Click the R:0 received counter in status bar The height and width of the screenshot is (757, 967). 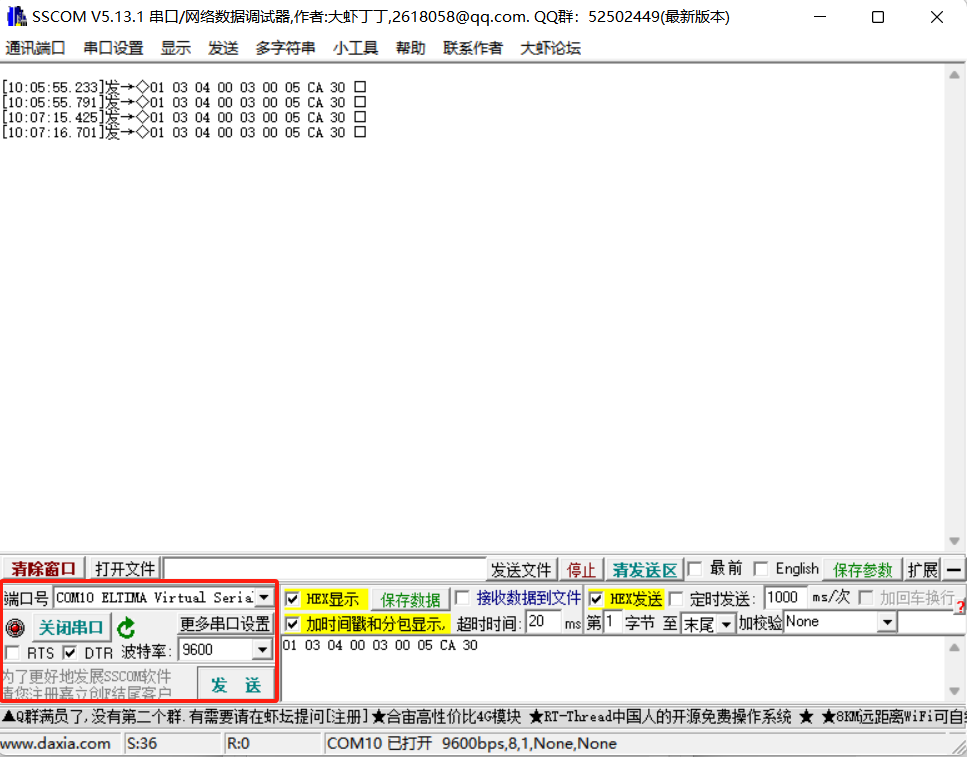pyautogui.click(x=238, y=743)
